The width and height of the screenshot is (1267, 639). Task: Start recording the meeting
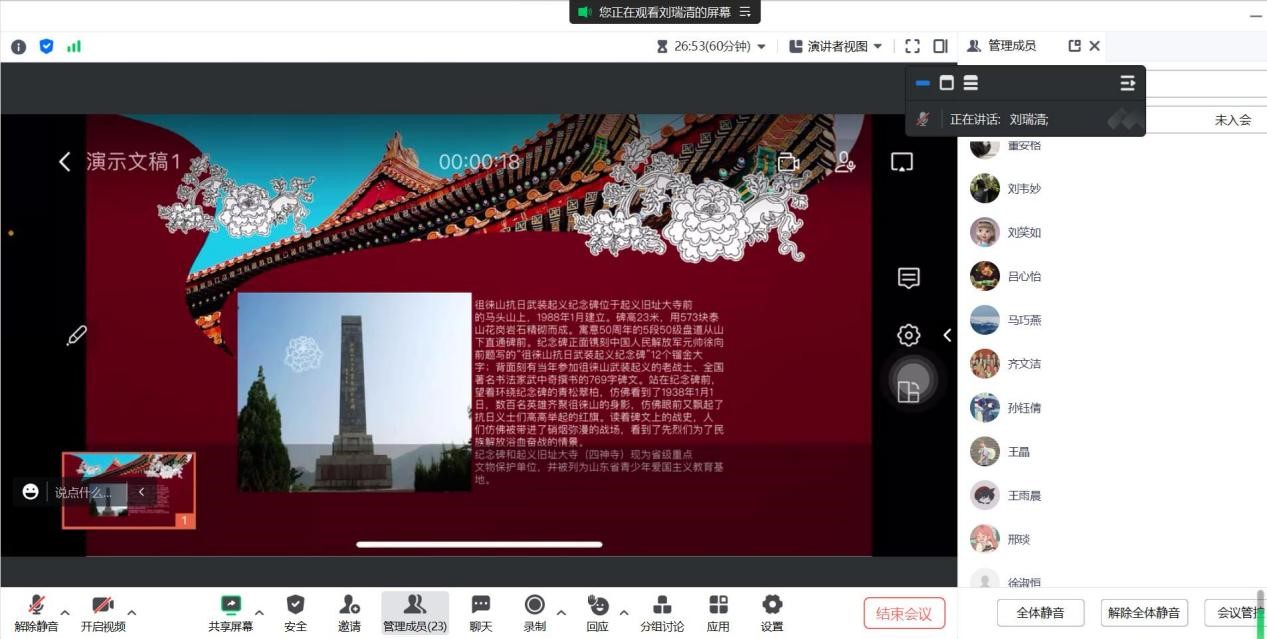[x=535, y=612]
